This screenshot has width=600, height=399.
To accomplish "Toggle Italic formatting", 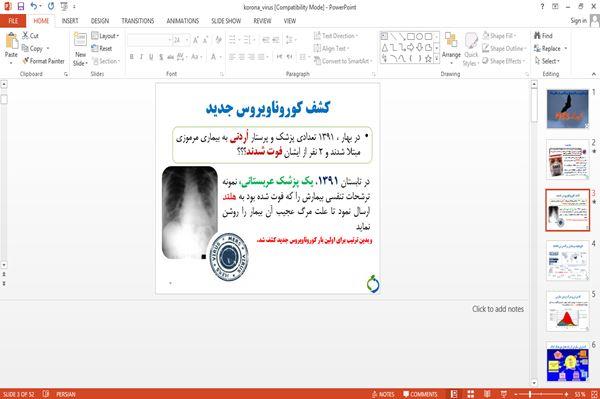I will [141, 57].
